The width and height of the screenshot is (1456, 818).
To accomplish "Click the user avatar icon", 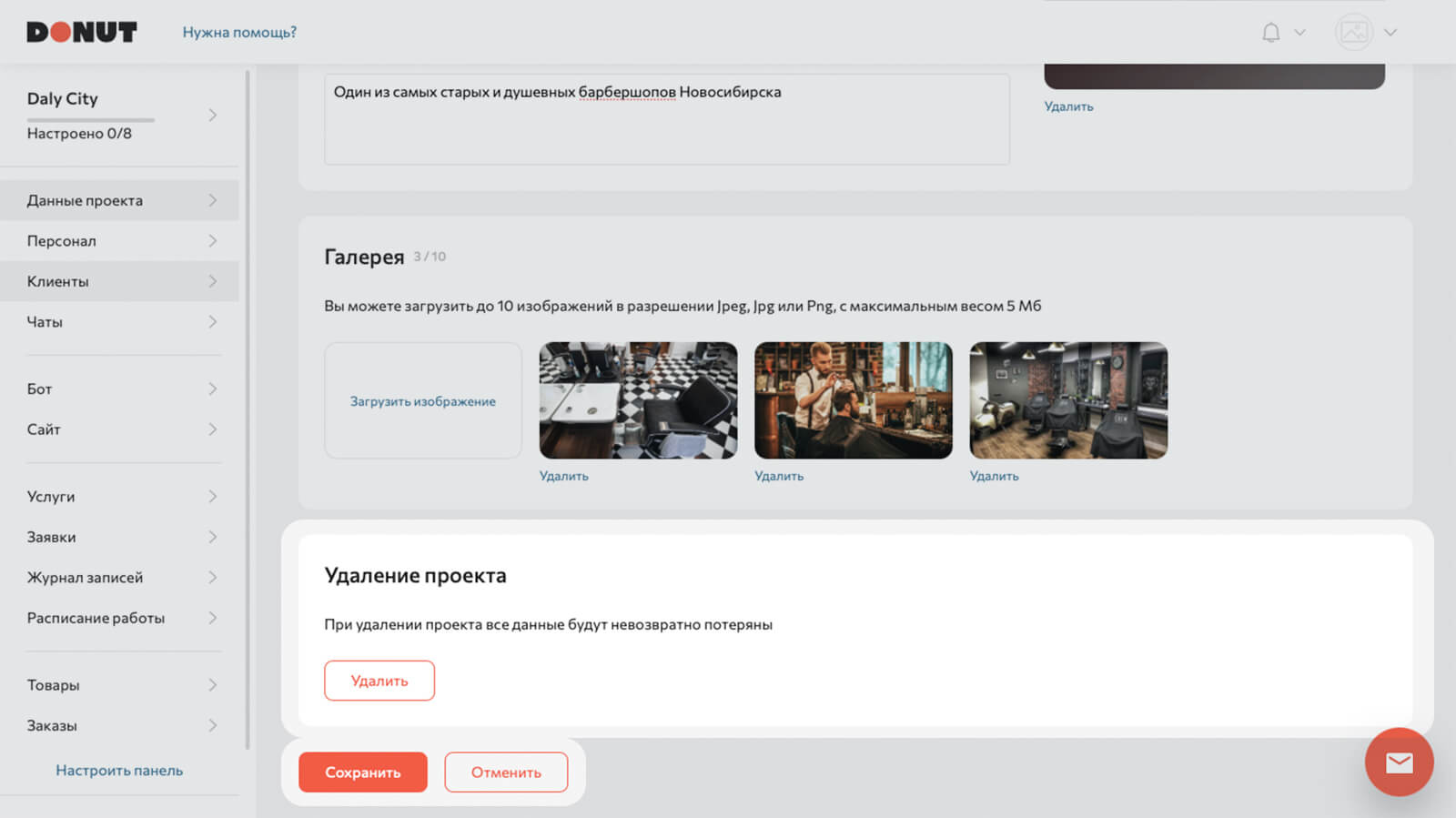I will (x=1353, y=32).
